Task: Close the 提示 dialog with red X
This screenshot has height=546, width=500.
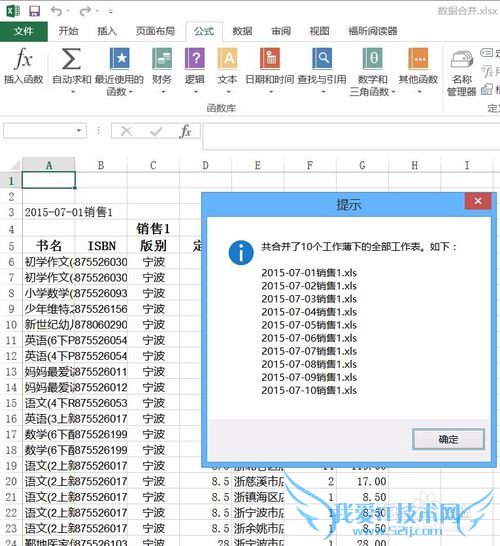Action: (478, 201)
